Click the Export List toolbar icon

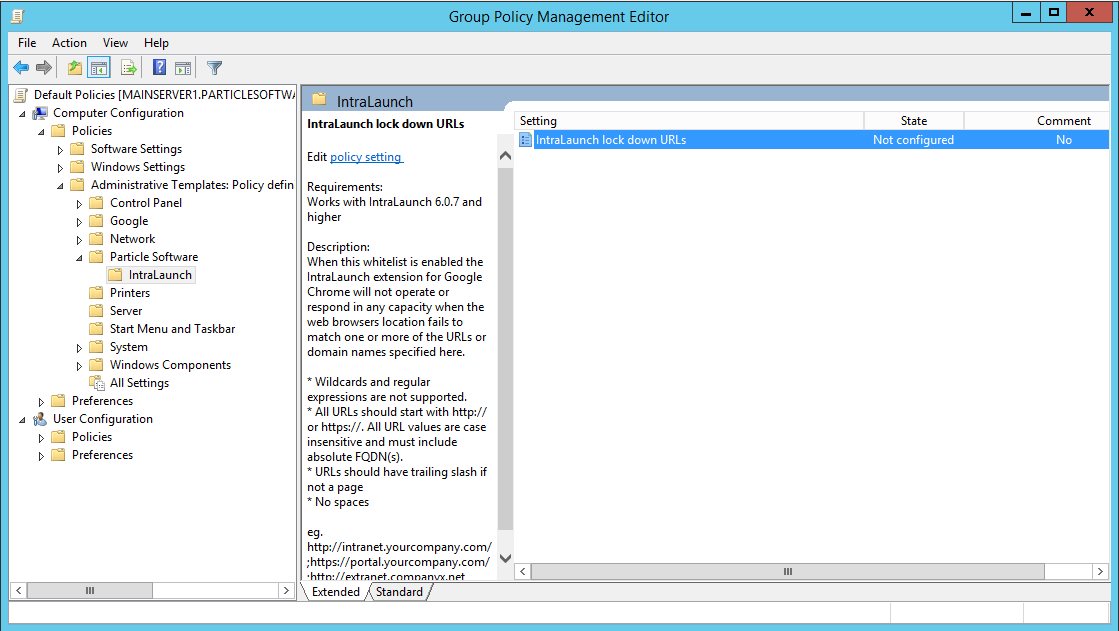[129, 68]
